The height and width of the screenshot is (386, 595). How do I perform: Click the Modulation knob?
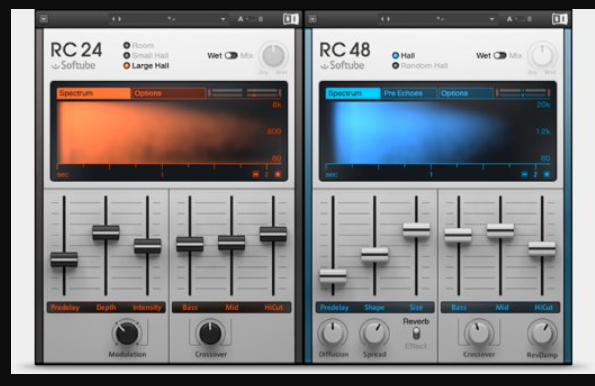(126, 333)
